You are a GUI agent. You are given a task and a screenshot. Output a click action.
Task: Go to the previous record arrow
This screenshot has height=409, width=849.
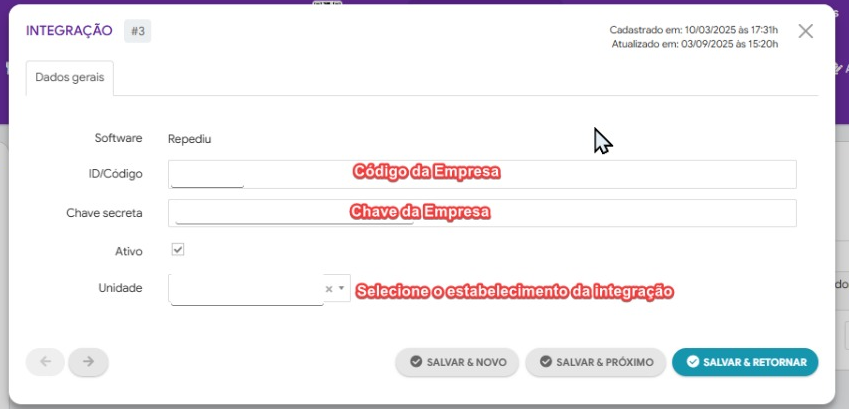[46, 362]
